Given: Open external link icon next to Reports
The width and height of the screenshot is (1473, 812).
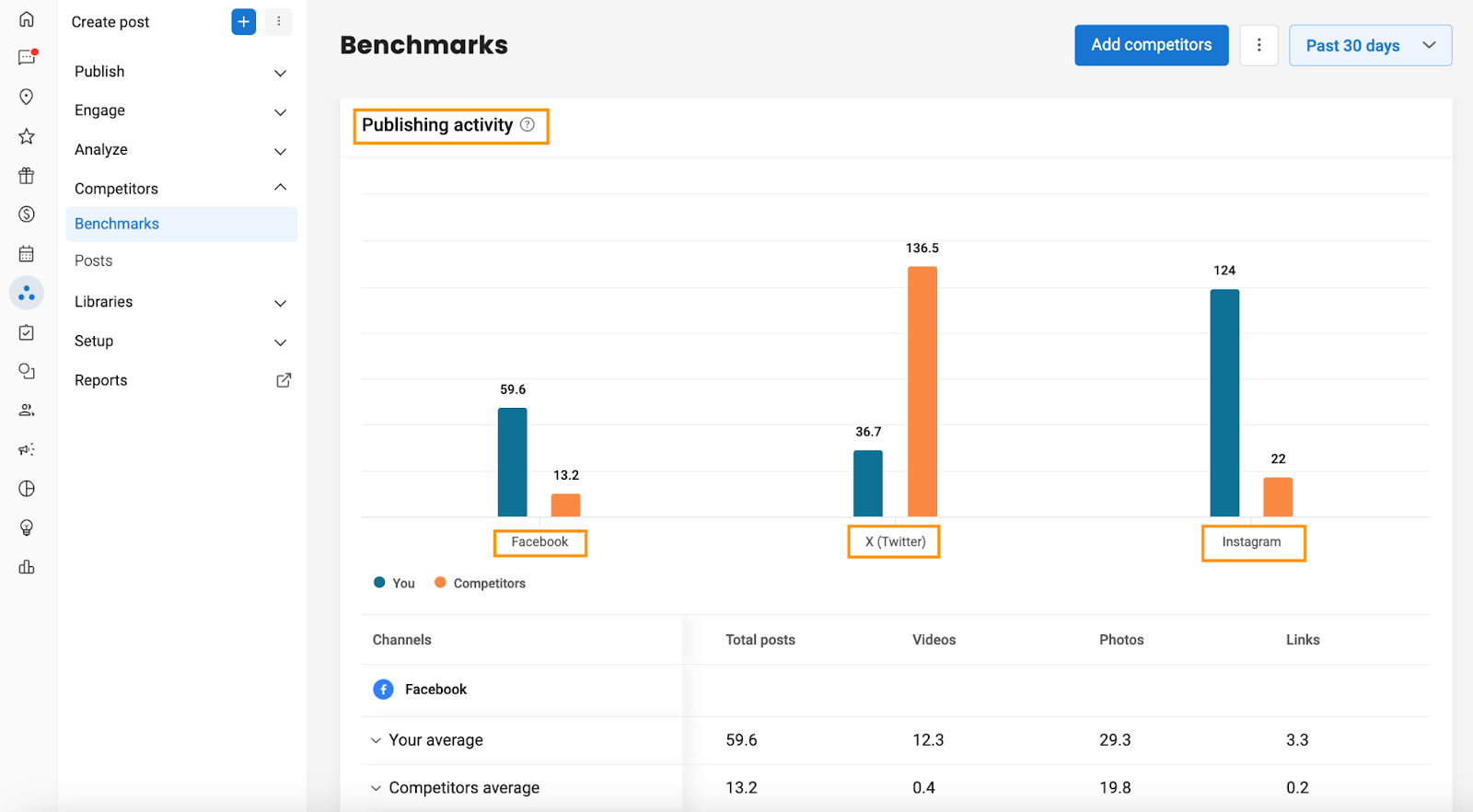Looking at the screenshot, I should coord(284,380).
